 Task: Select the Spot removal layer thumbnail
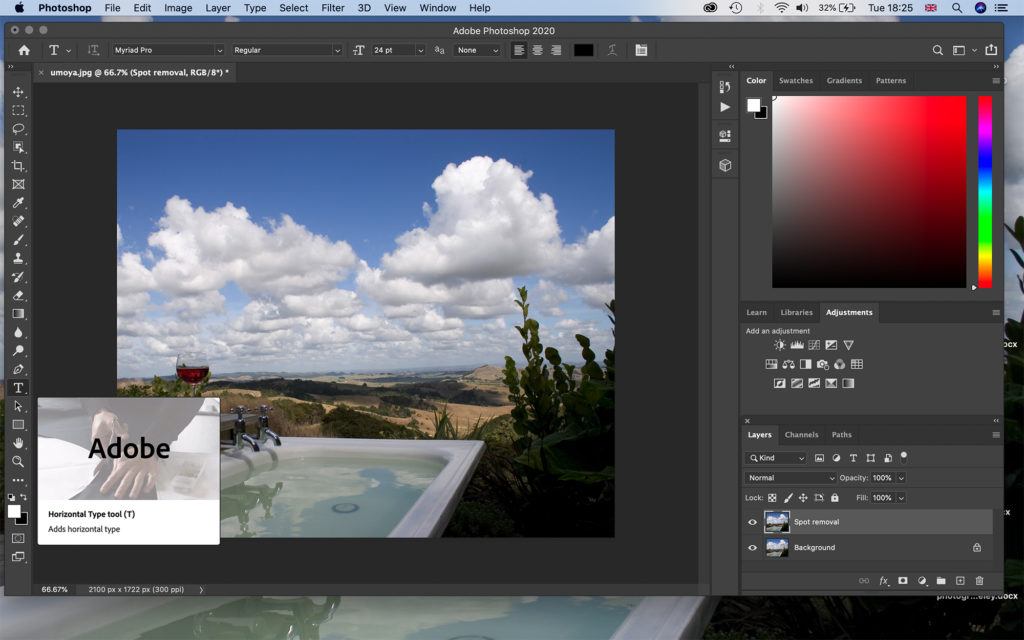pyautogui.click(x=776, y=522)
